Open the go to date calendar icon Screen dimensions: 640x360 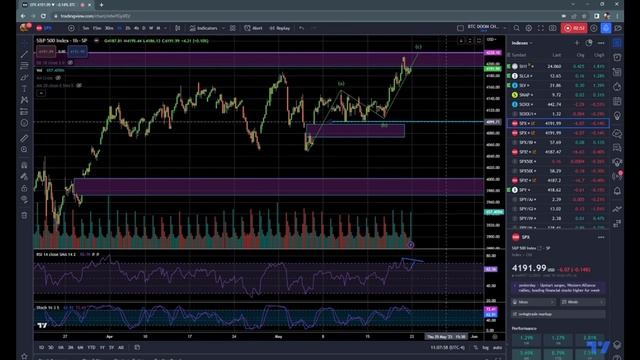pyautogui.click(x=137, y=347)
